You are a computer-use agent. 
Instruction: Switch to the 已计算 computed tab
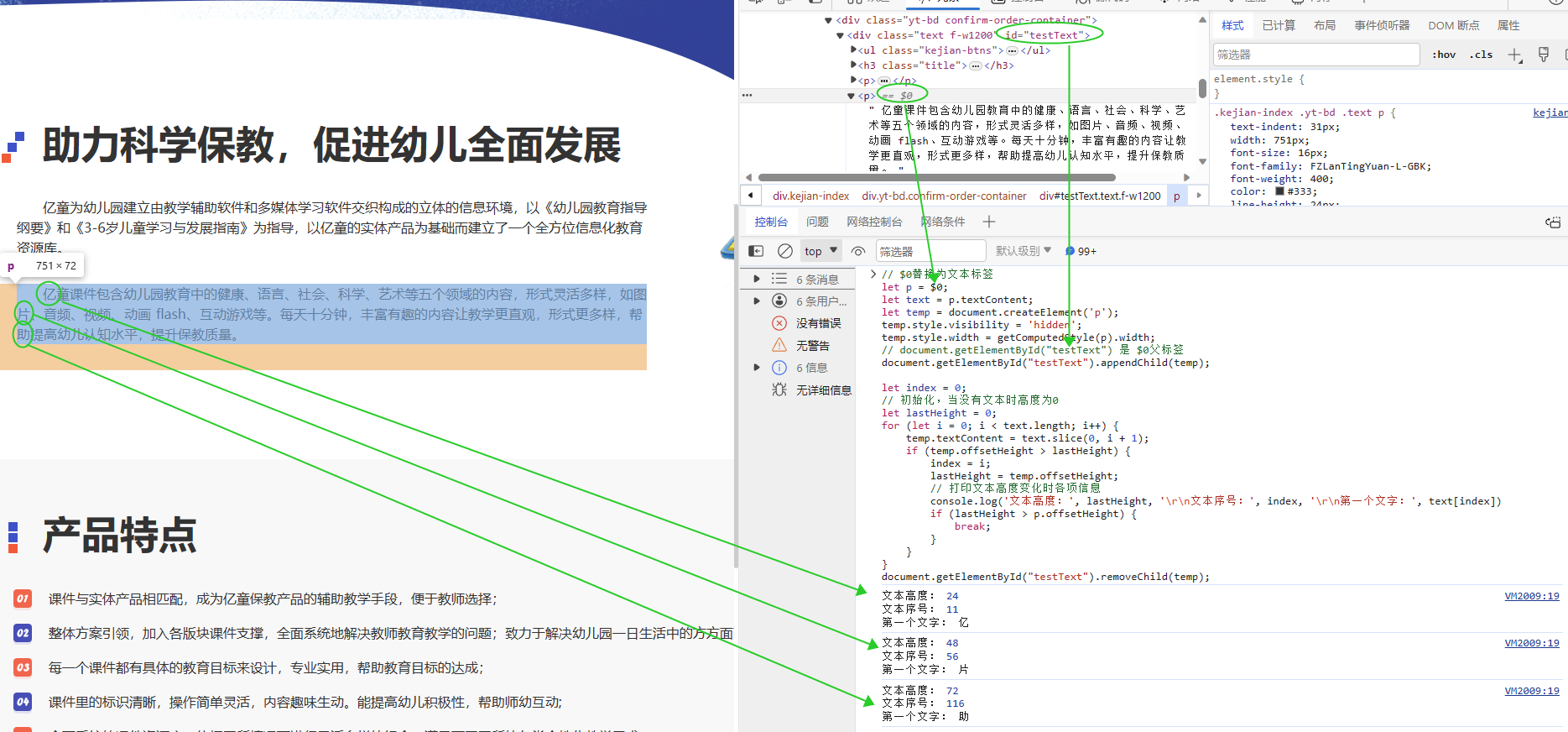tap(1279, 25)
